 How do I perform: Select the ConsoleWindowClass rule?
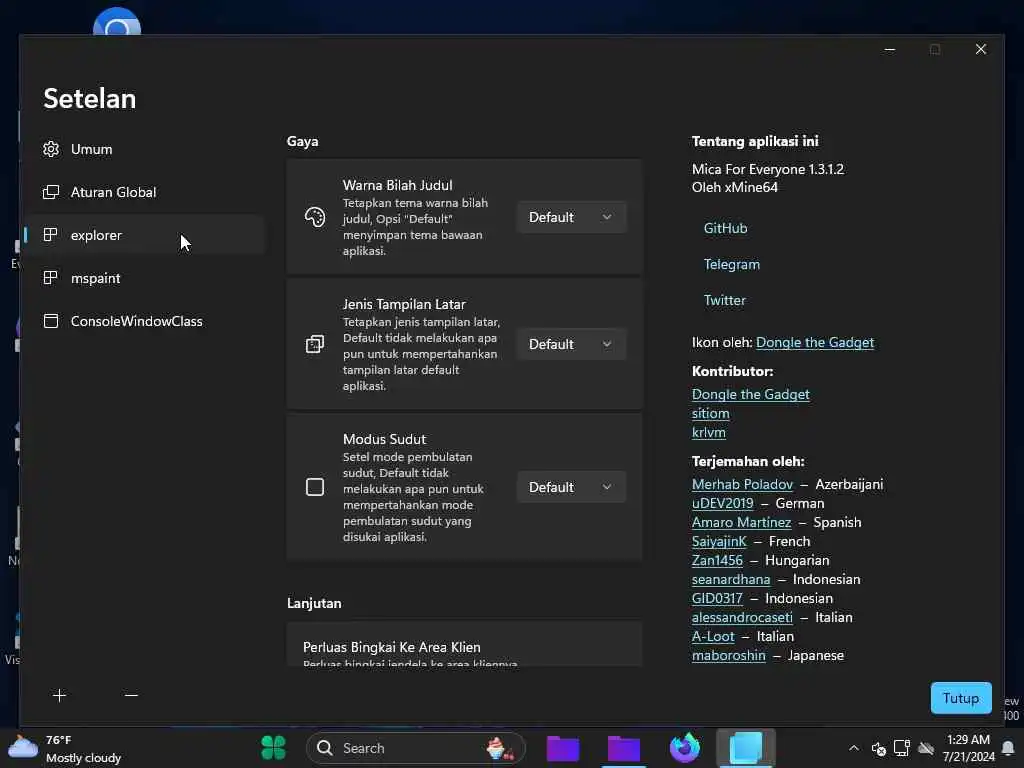coord(145,321)
